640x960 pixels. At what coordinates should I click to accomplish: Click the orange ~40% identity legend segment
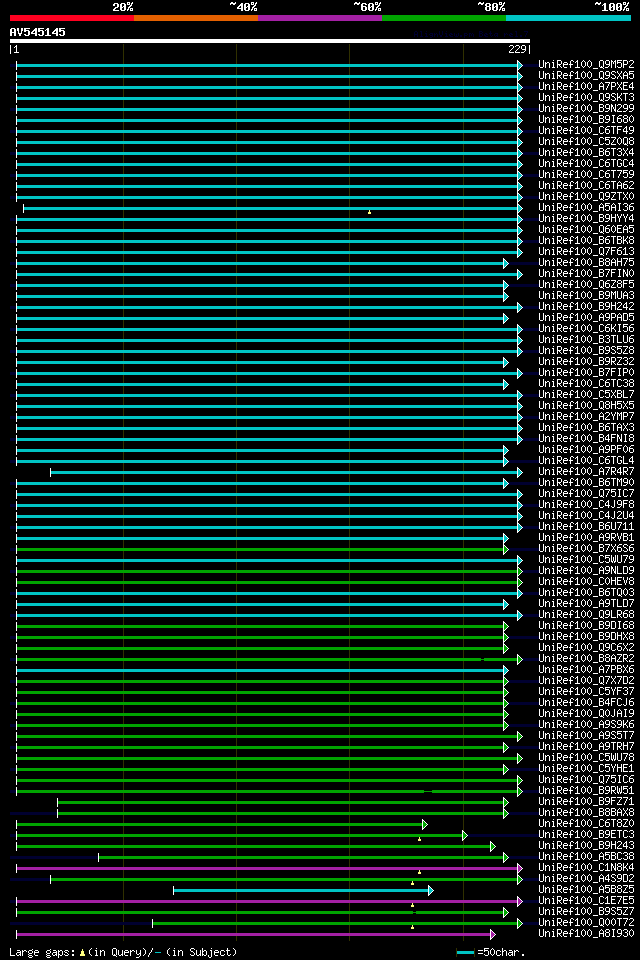[x=196, y=18]
